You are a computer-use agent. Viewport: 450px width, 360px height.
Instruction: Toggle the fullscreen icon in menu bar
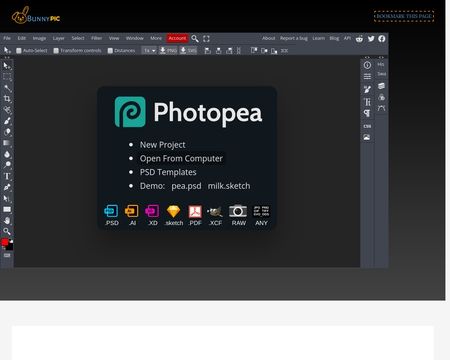(x=206, y=39)
